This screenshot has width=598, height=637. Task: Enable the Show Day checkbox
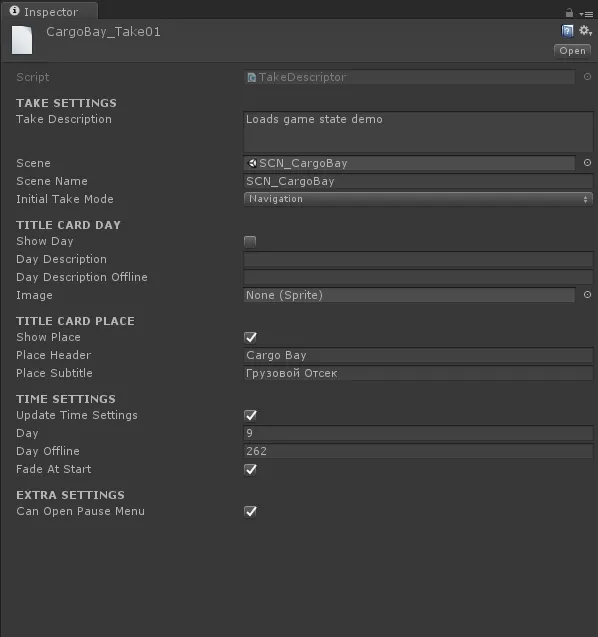[x=250, y=242]
